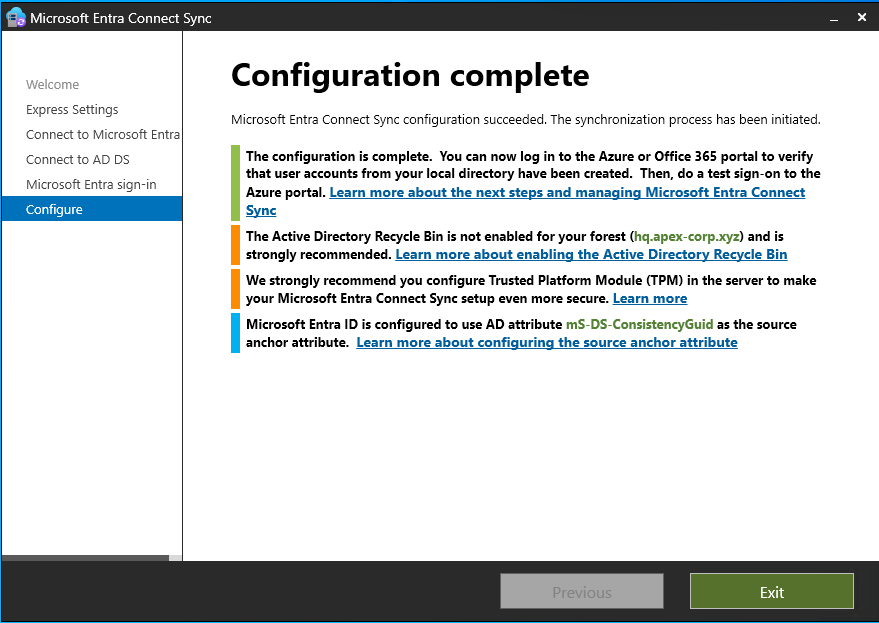This screenshot has height=623, width=879.
Task: Select the Connect to AD DS step
Action: 77,159
